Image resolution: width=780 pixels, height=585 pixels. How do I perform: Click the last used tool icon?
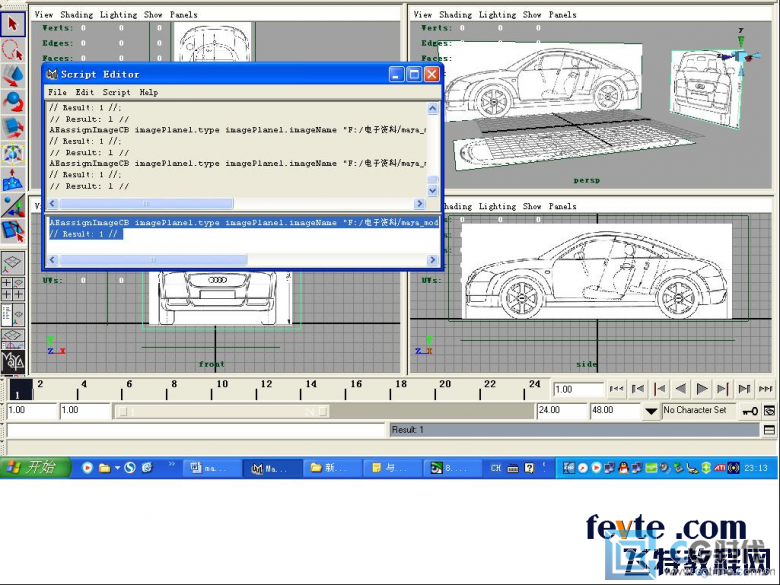[13, 231]
